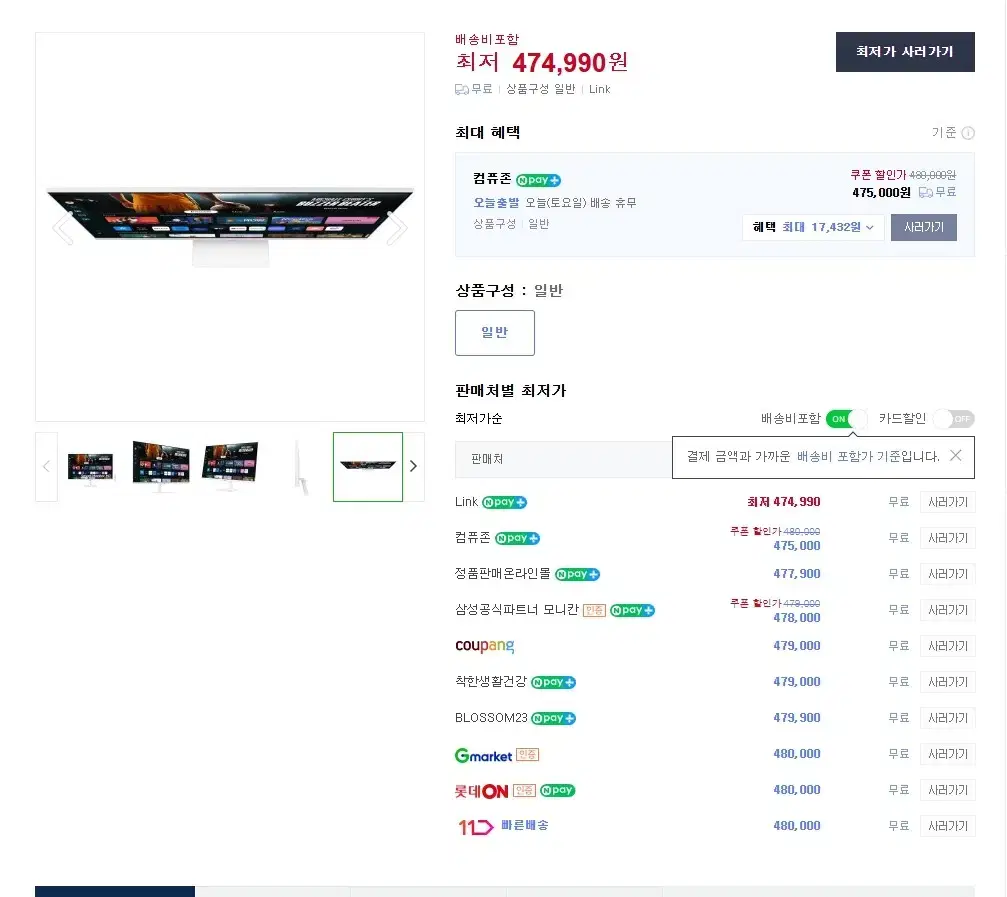Click the 빠른배송 label next to 11번가
Screen dimensions: 1007x897
coord(525,825)
